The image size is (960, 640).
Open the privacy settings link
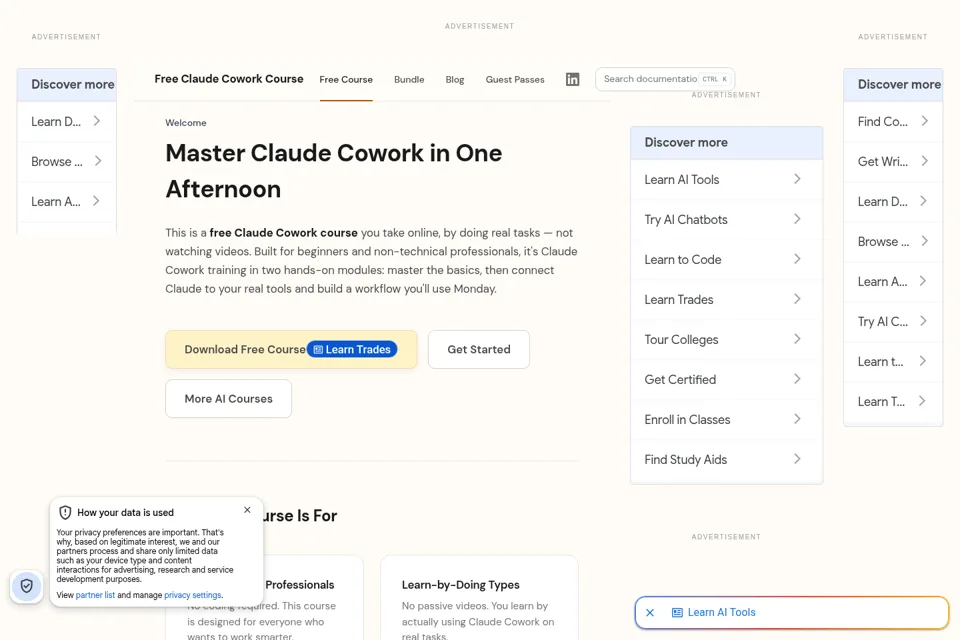(x=192, y=595)
